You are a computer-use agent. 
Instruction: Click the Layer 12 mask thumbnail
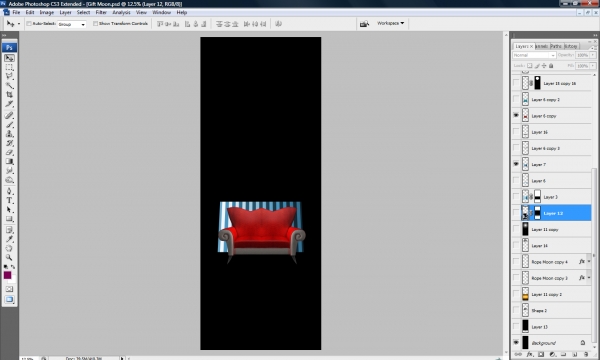(x=537, y=213)
